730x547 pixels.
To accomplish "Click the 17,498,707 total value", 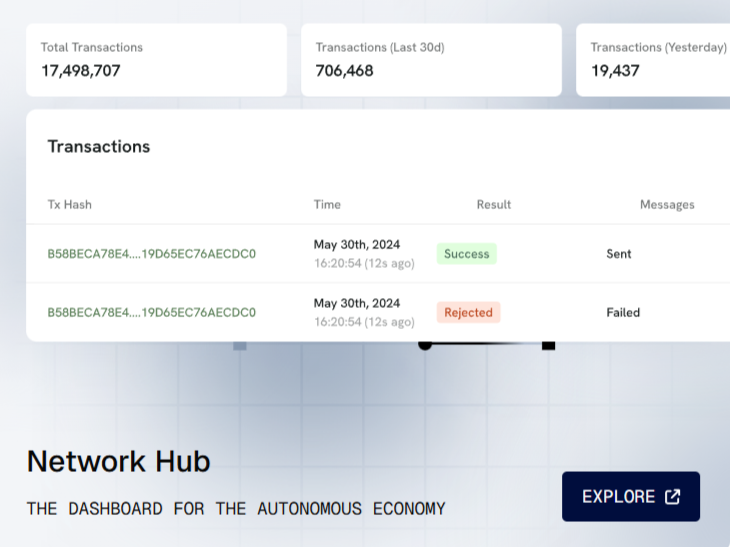I will coord(81,71).
